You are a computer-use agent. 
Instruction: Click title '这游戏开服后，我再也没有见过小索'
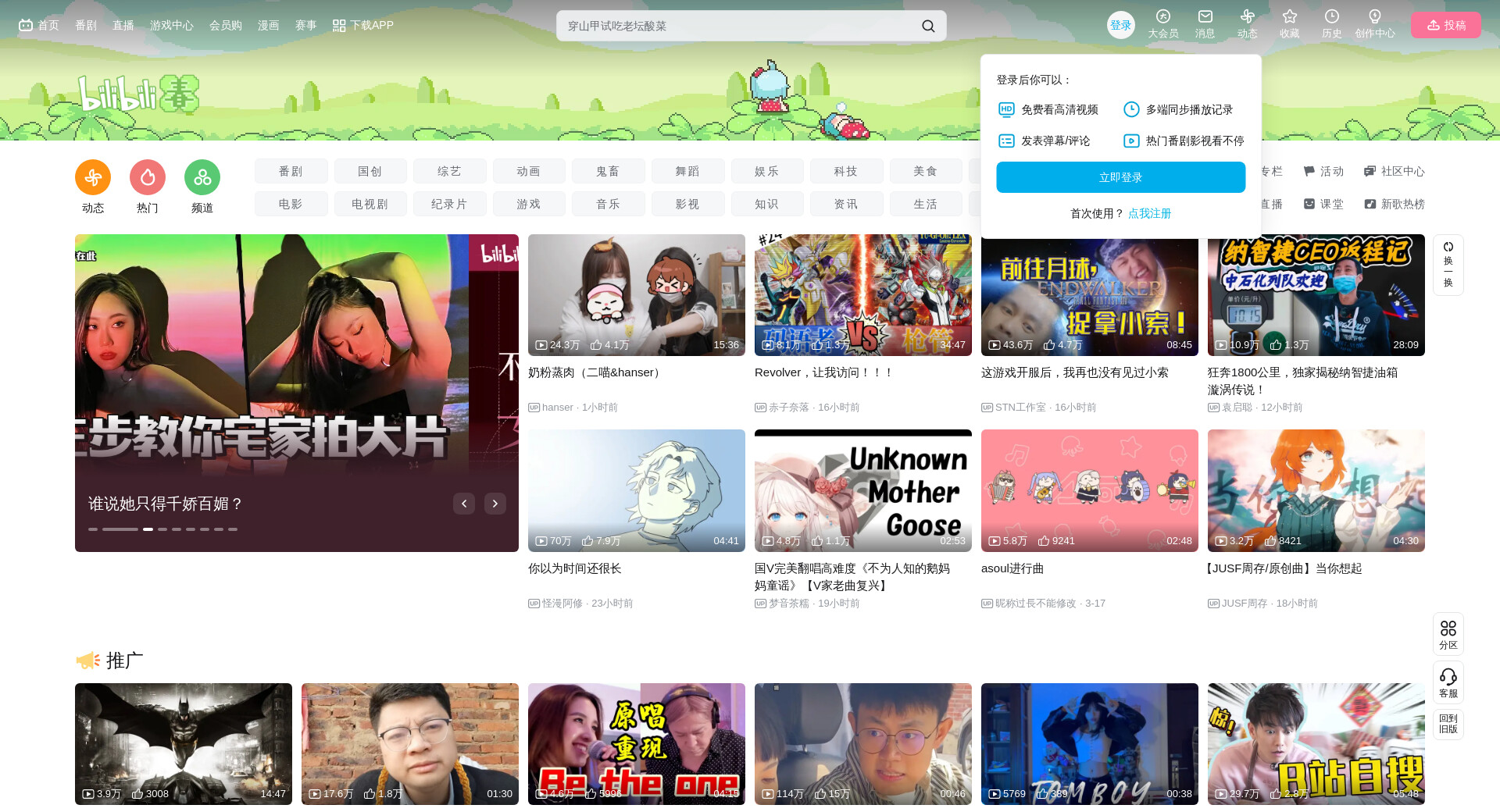point(1075,372)
